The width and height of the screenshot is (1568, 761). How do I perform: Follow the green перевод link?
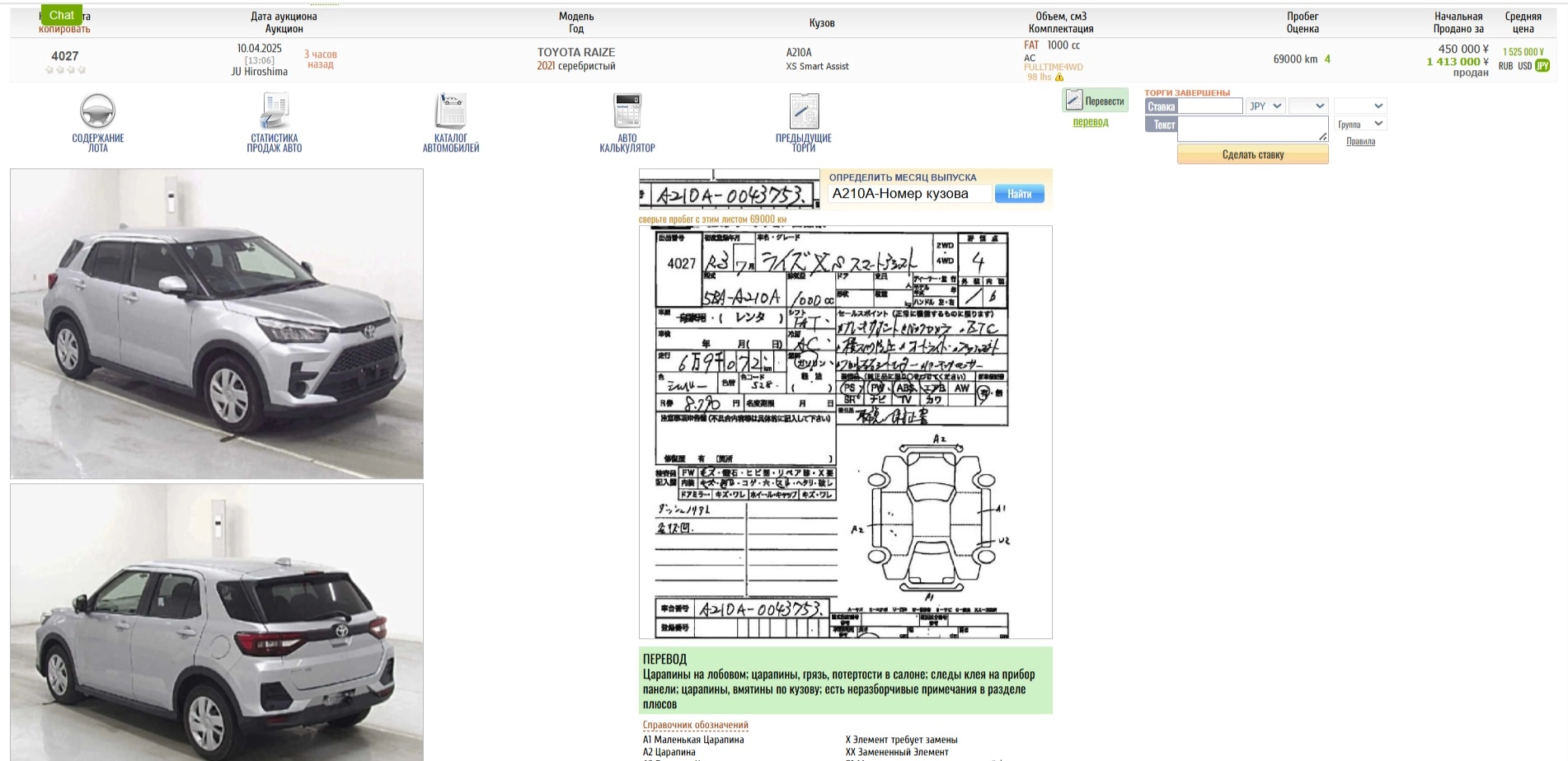point(1091,122)
